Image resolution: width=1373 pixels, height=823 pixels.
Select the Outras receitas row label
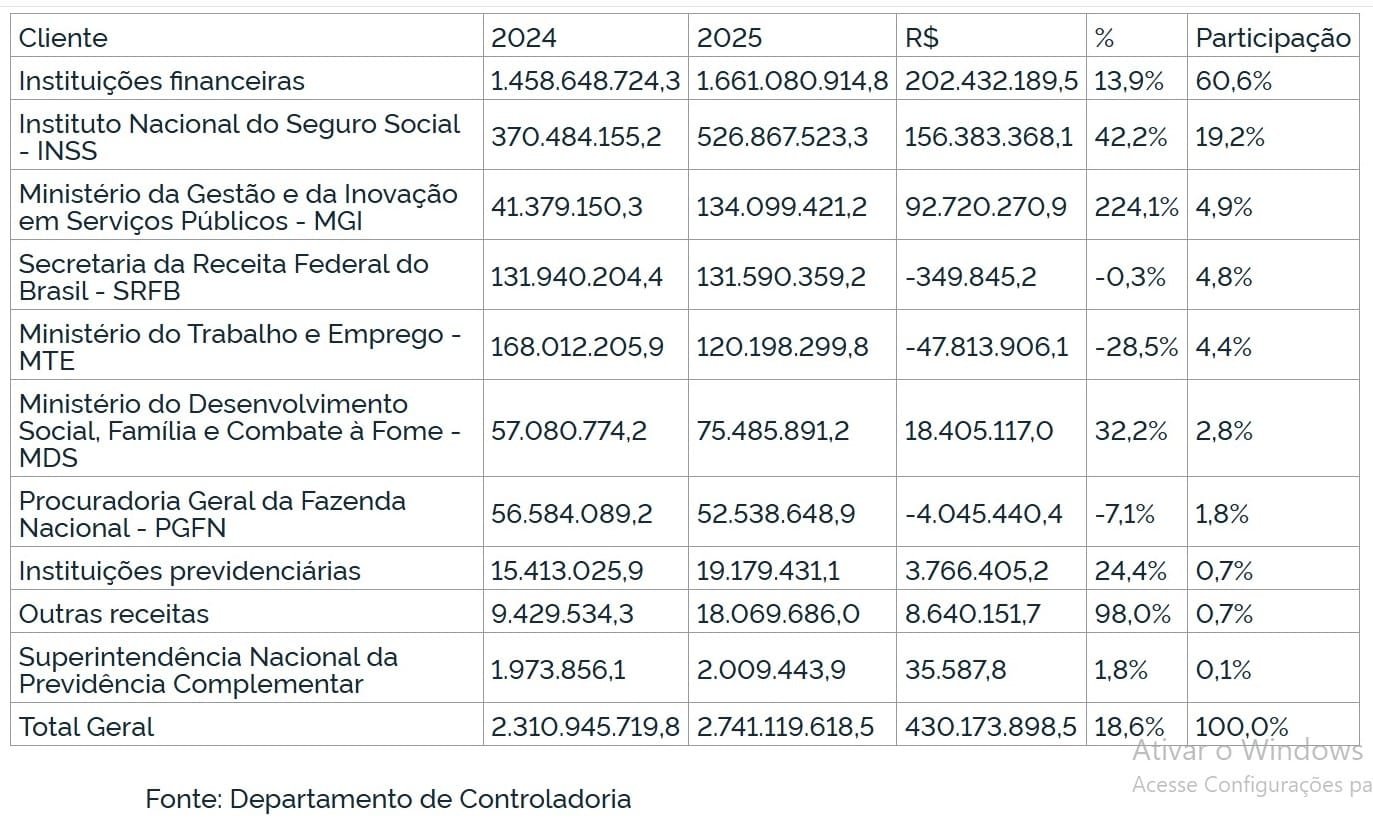pyautogui.click(x=114, y=614)
